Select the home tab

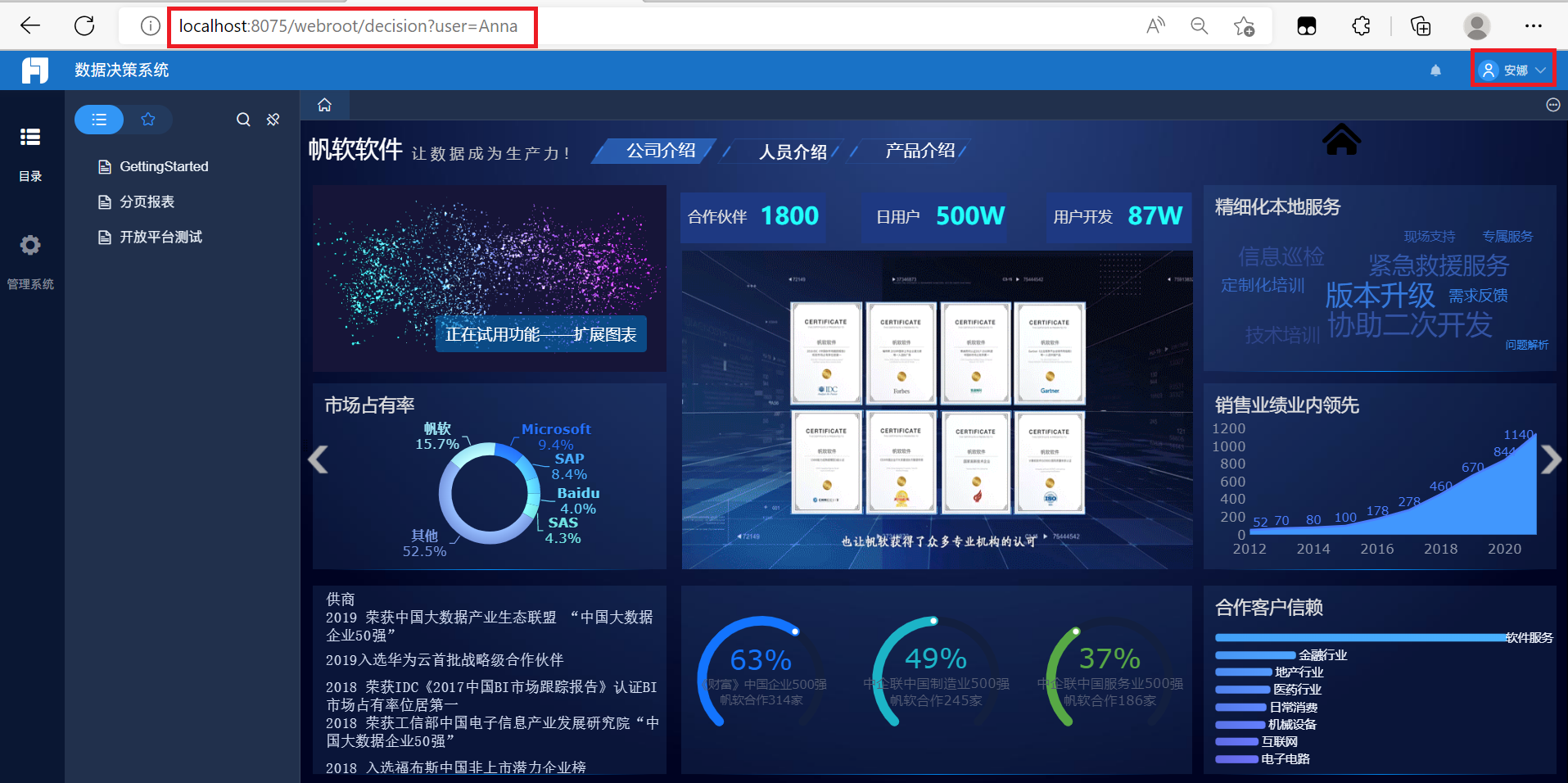[325, 105]
